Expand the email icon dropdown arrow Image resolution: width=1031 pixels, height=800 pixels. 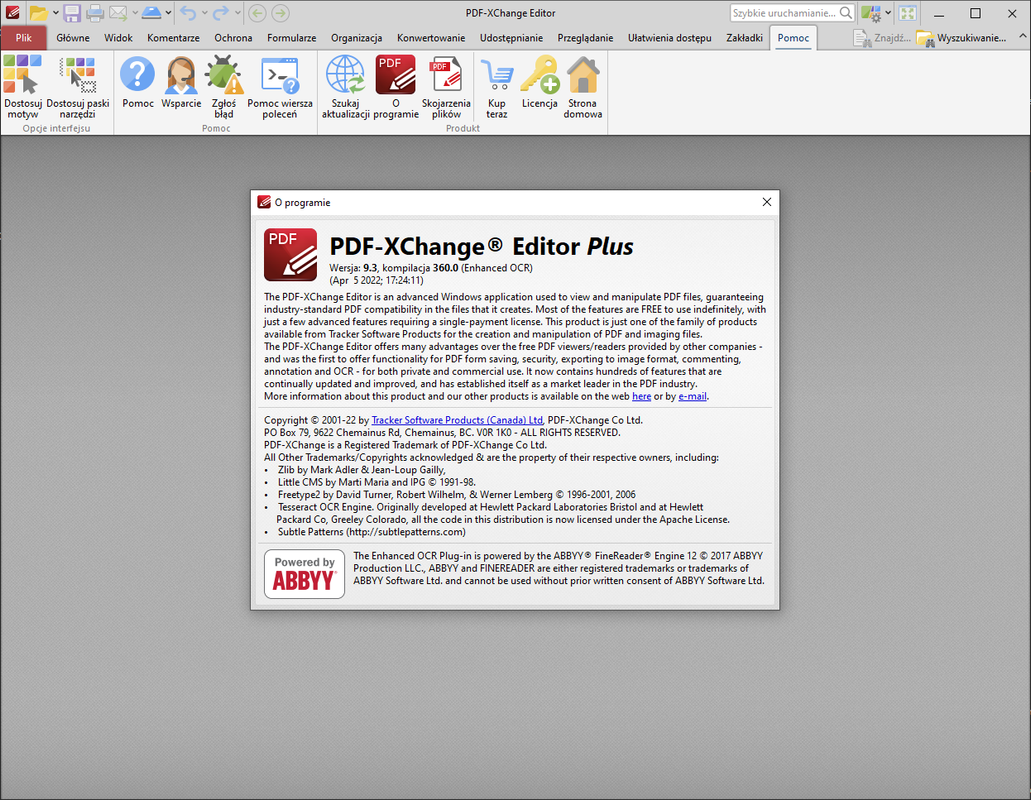135,12
